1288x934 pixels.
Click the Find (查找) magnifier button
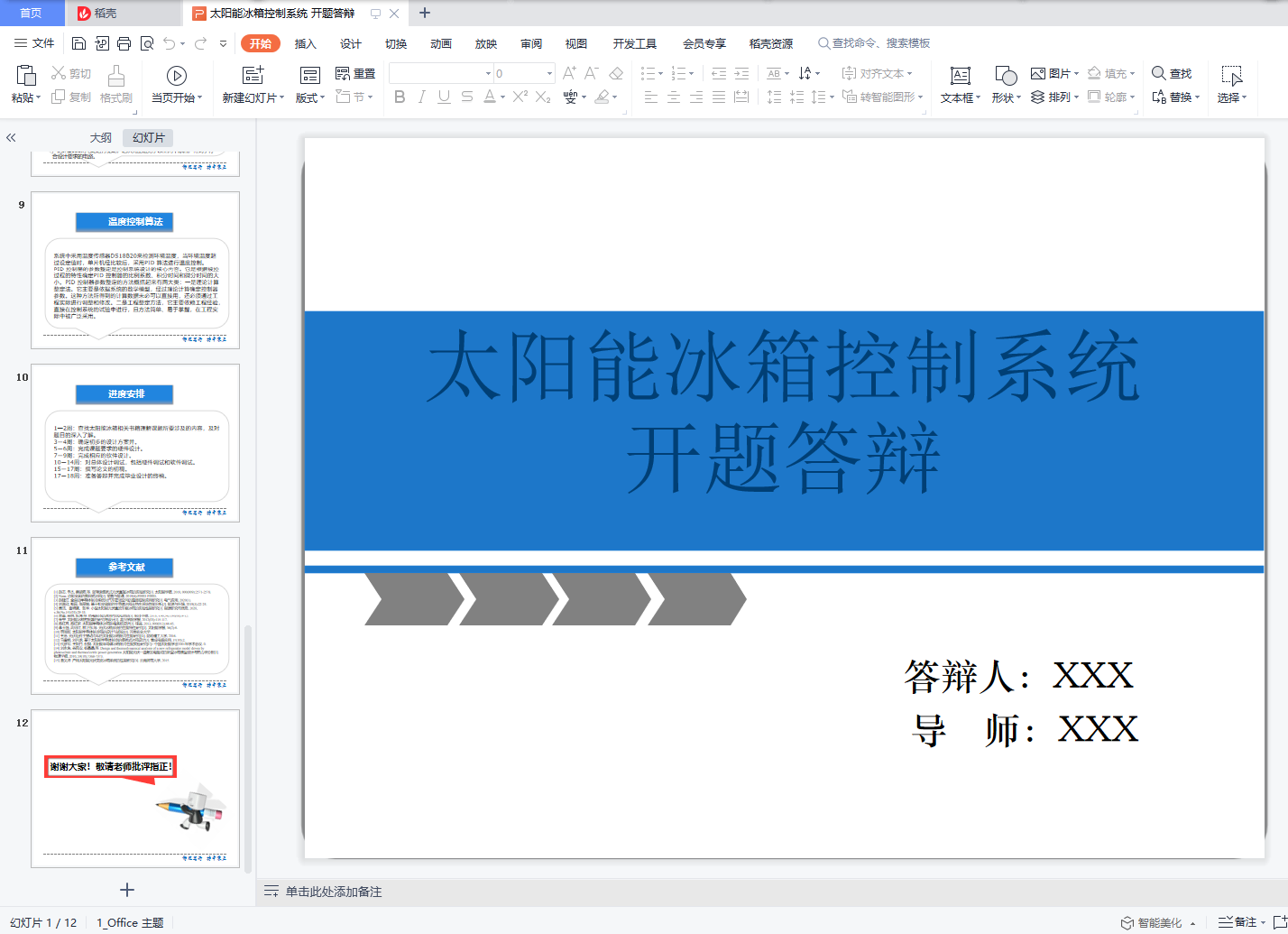point(1172,73)
